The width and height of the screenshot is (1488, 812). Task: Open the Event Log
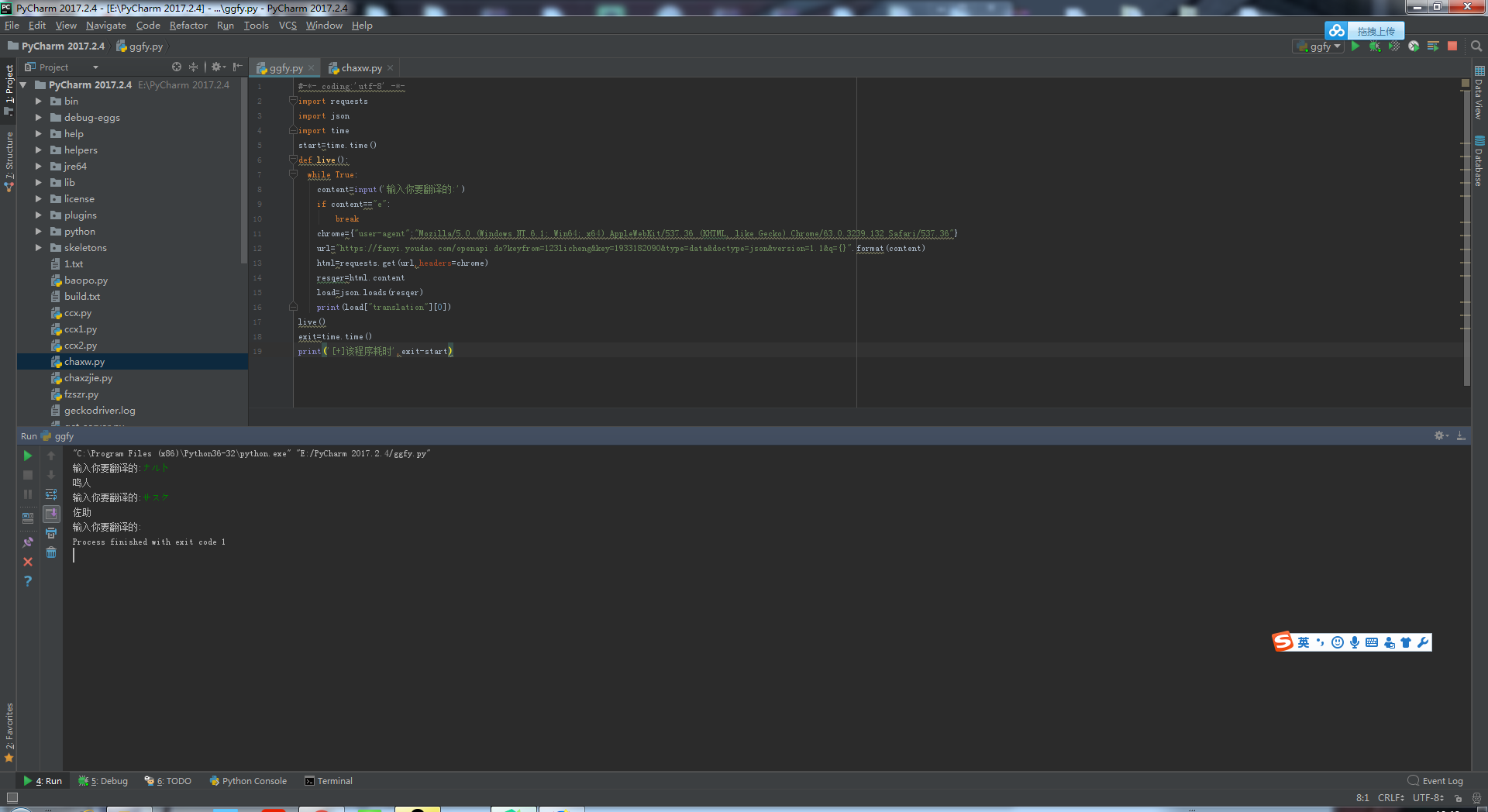coord(1435,781)
